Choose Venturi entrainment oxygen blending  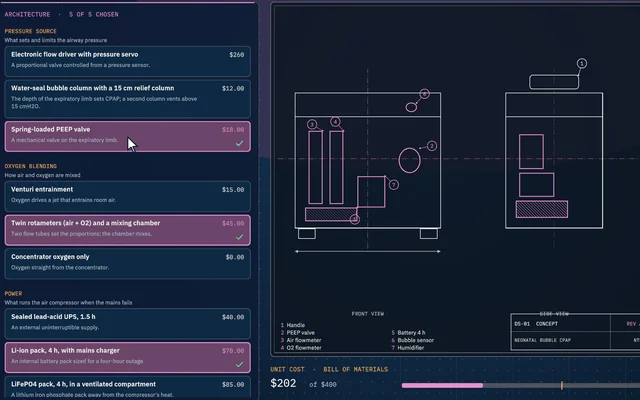pyautogui.click(x=127, y=196)
